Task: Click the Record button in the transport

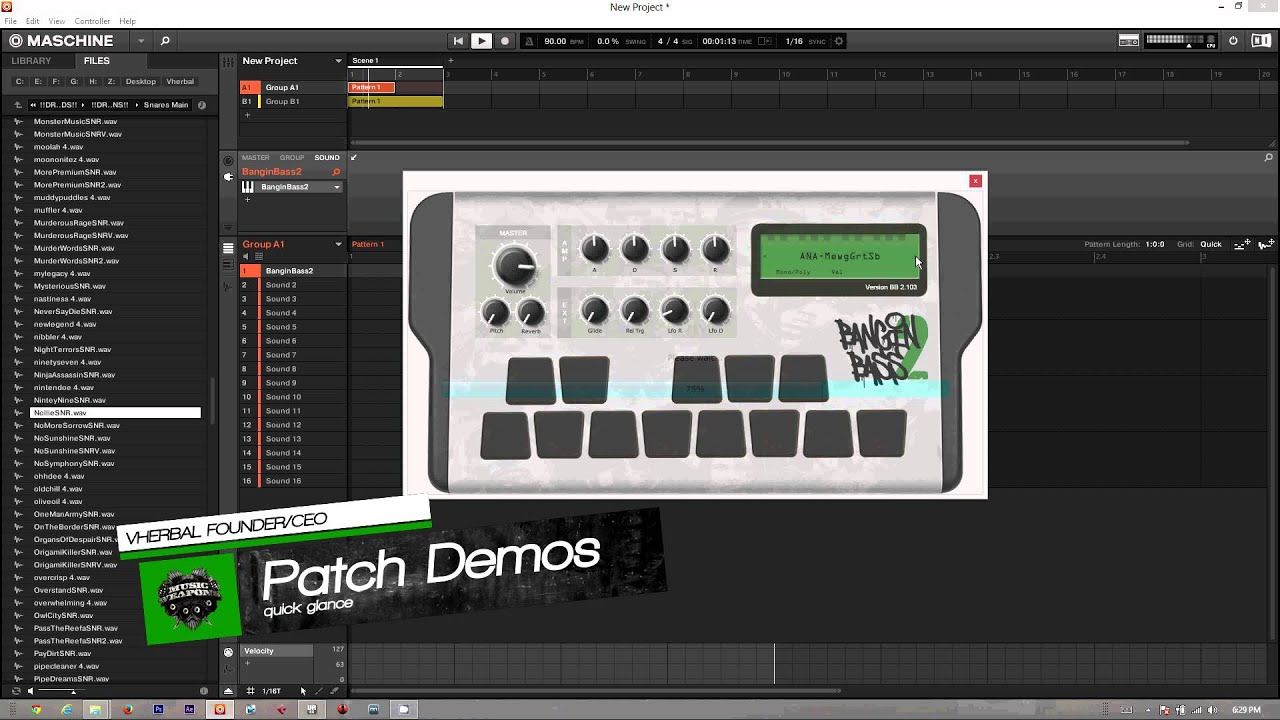Action: point(505,41)
